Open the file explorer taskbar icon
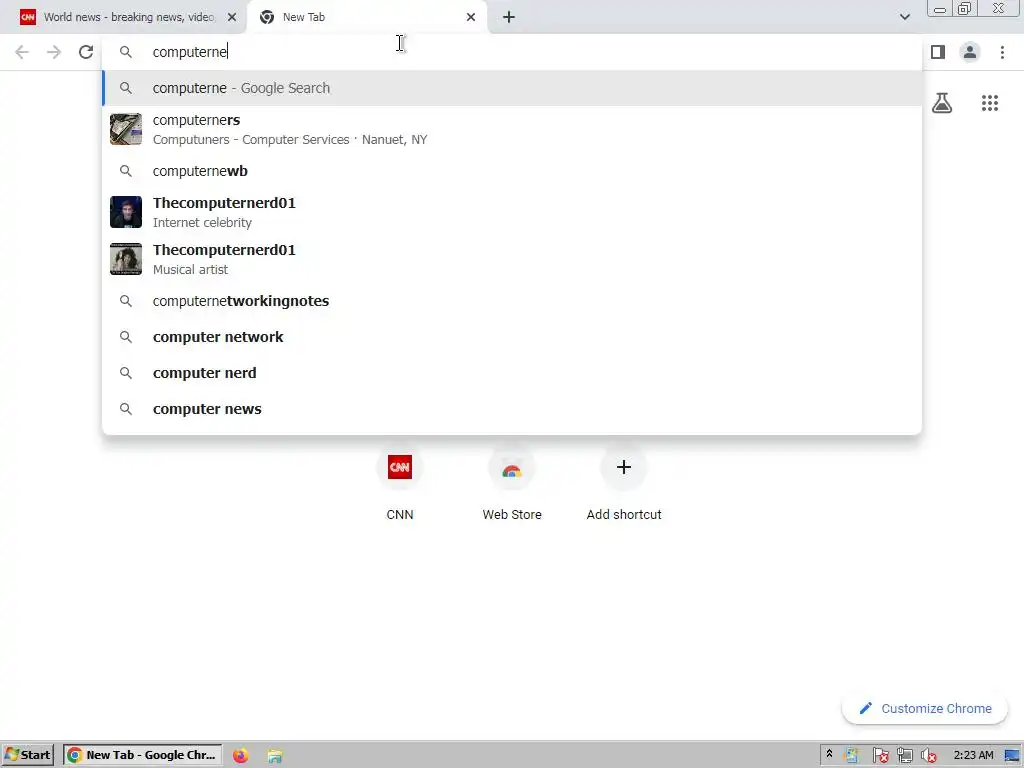Viewport: 1024px width, 768px height. coord(275,756)
